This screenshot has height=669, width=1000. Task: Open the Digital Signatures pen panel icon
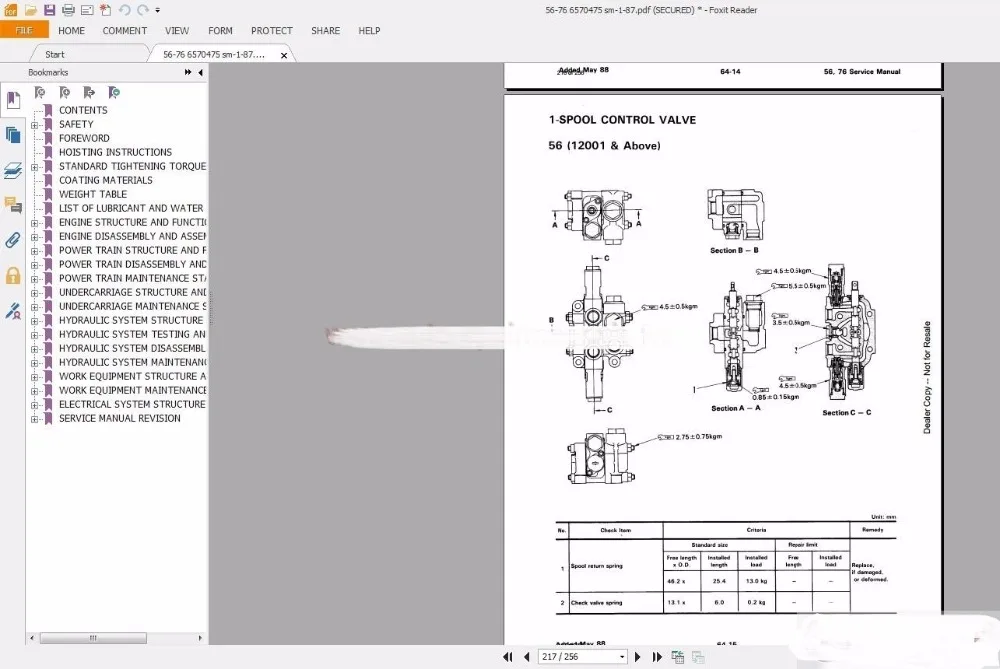point(13,311)
